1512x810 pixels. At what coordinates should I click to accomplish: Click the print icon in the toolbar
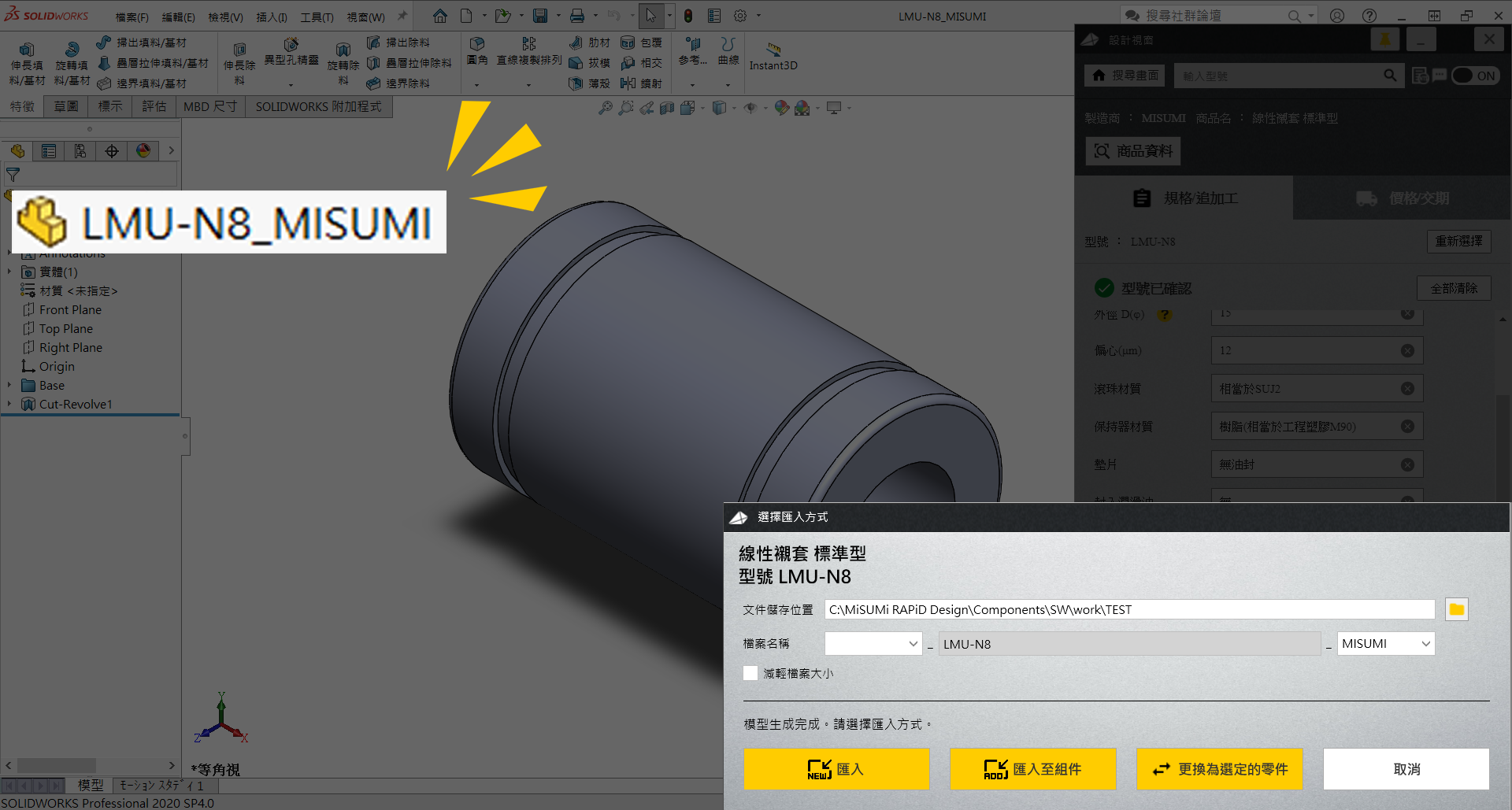tap(577, 16)
